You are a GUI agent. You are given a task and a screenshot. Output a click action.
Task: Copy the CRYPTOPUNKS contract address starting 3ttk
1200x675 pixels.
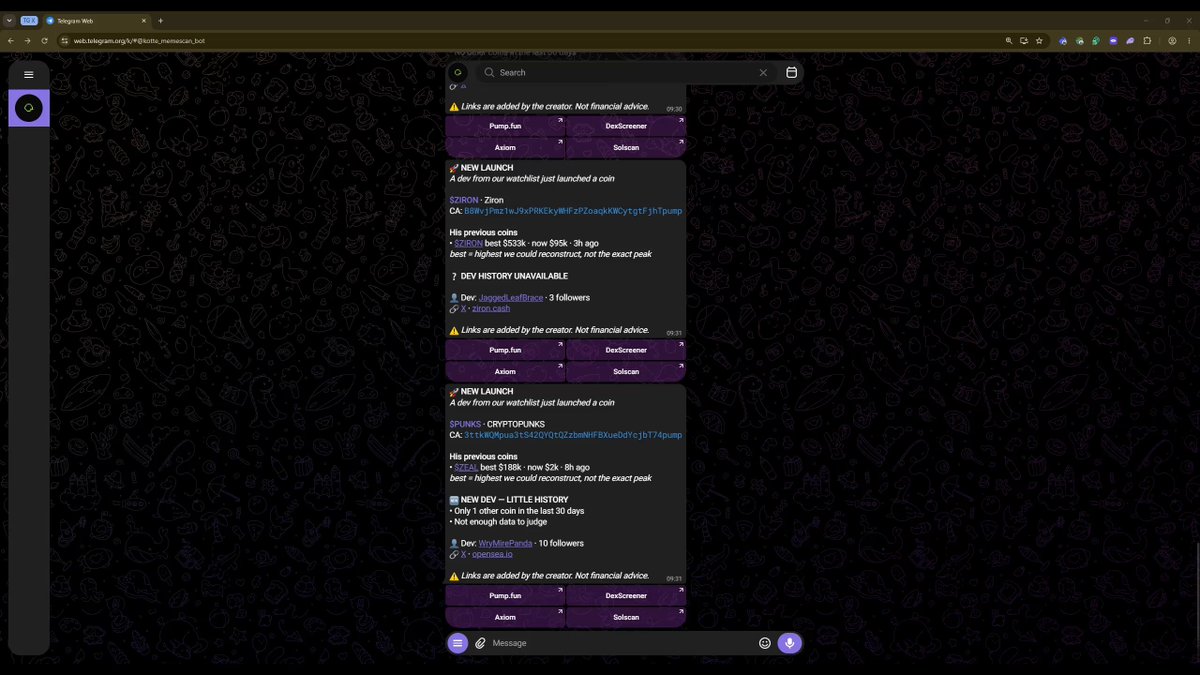coord(573,435)
